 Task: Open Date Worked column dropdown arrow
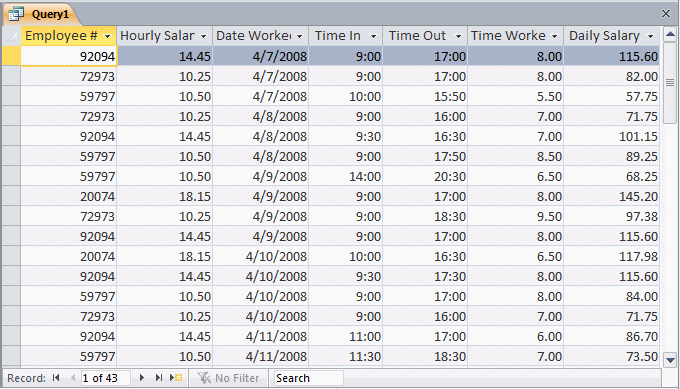coord(300,36)
